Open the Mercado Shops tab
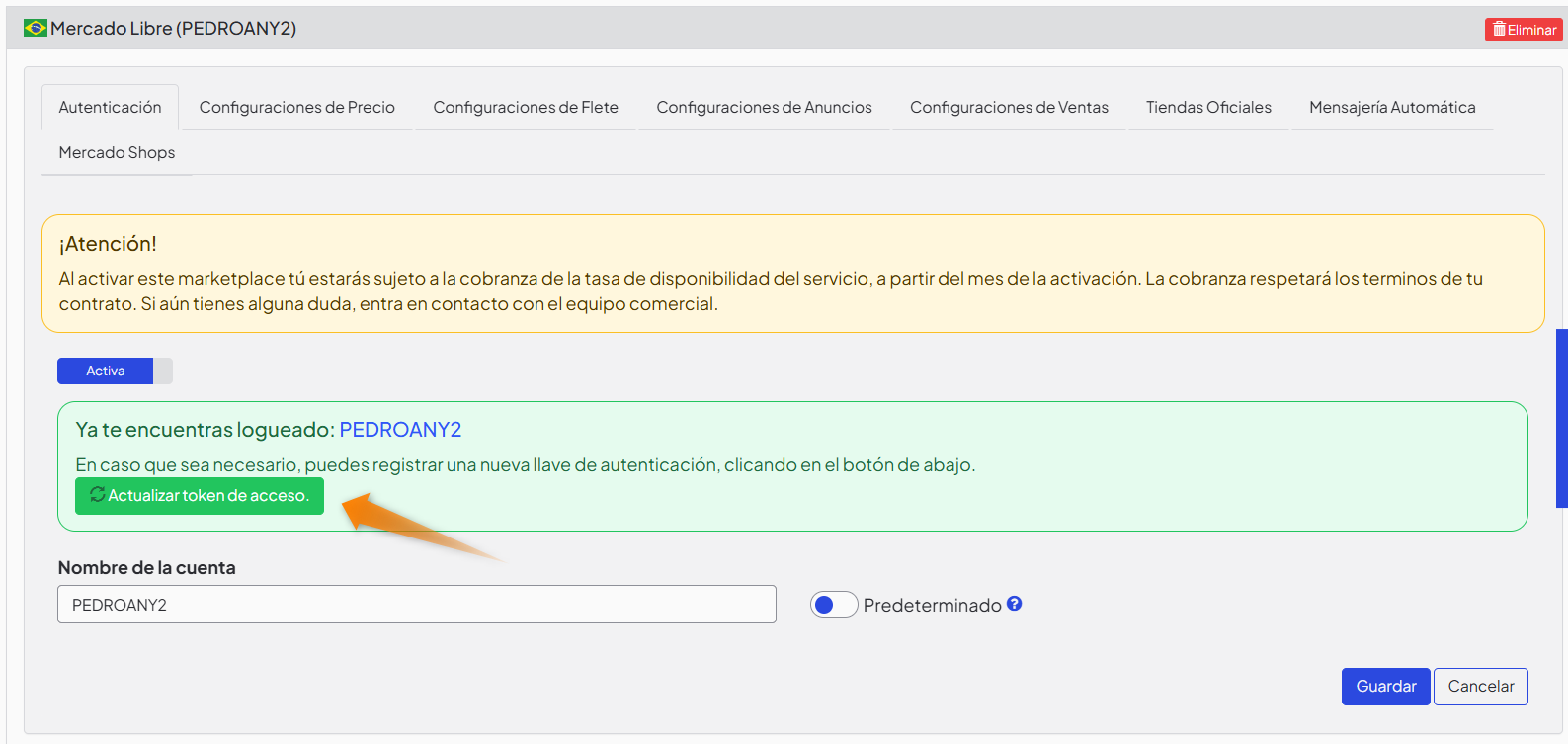Viewport: 1568px width, 744px height. click(117, 152)
